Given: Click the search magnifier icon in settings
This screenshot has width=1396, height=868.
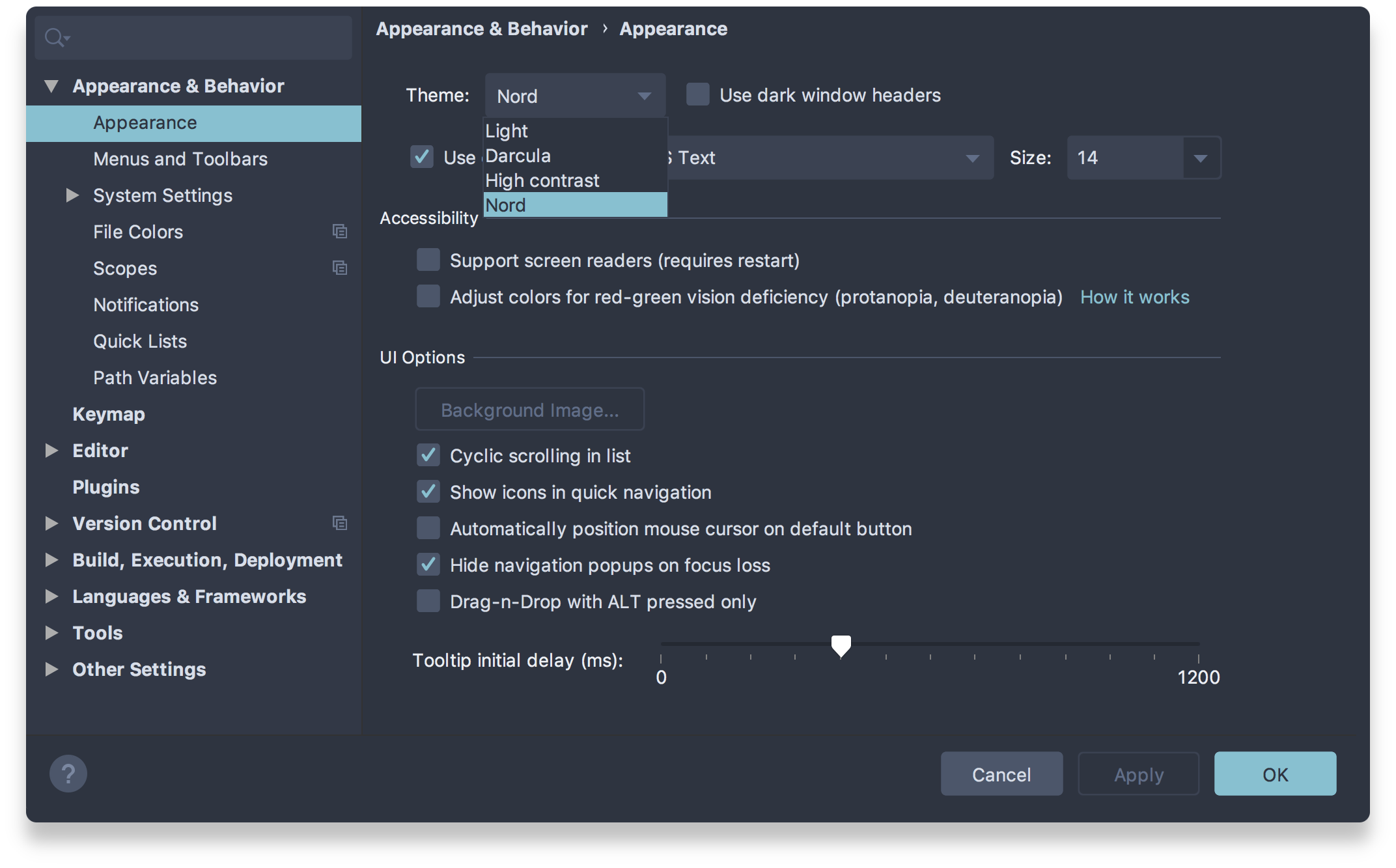Looking at the screenshot, I should pos(55,38).
